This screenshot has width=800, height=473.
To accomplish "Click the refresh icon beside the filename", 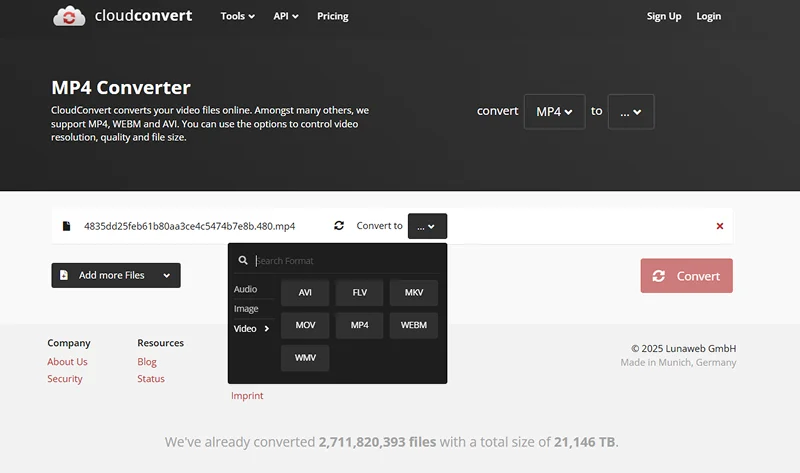I will coord(339,226).
